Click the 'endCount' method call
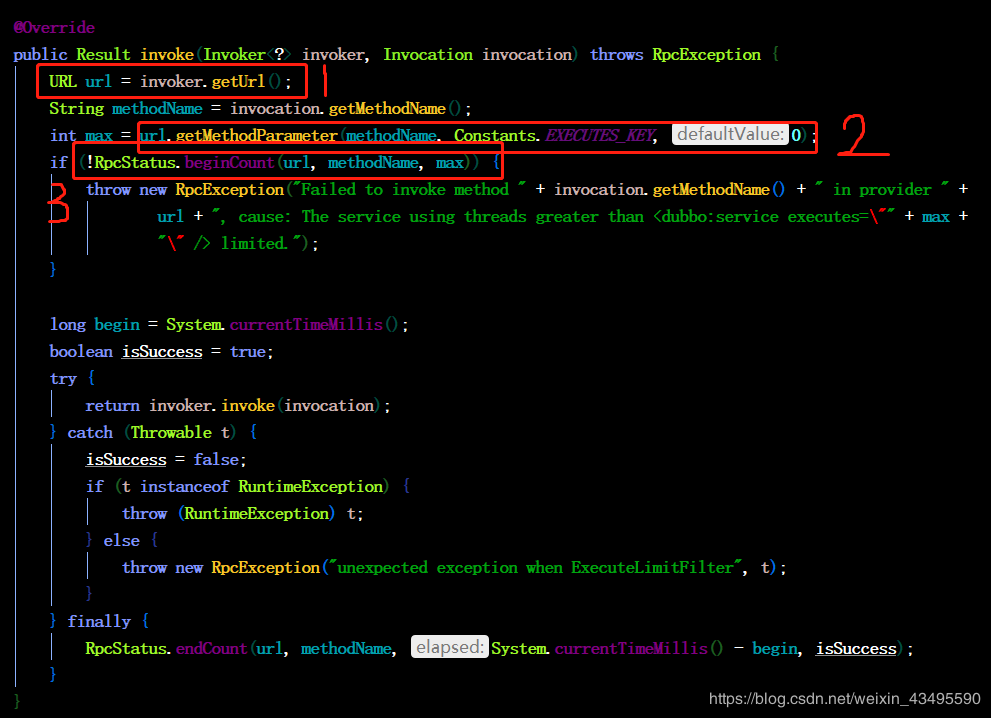This screenshot has height=718, width=991. pyautogui.click(x=211, y=648)
